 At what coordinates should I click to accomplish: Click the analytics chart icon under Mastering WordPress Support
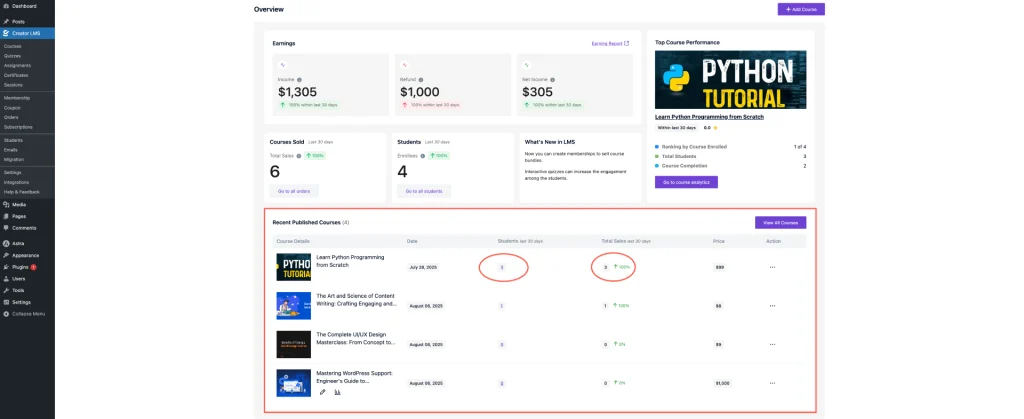pyautogui.click(x=337, y=392)
